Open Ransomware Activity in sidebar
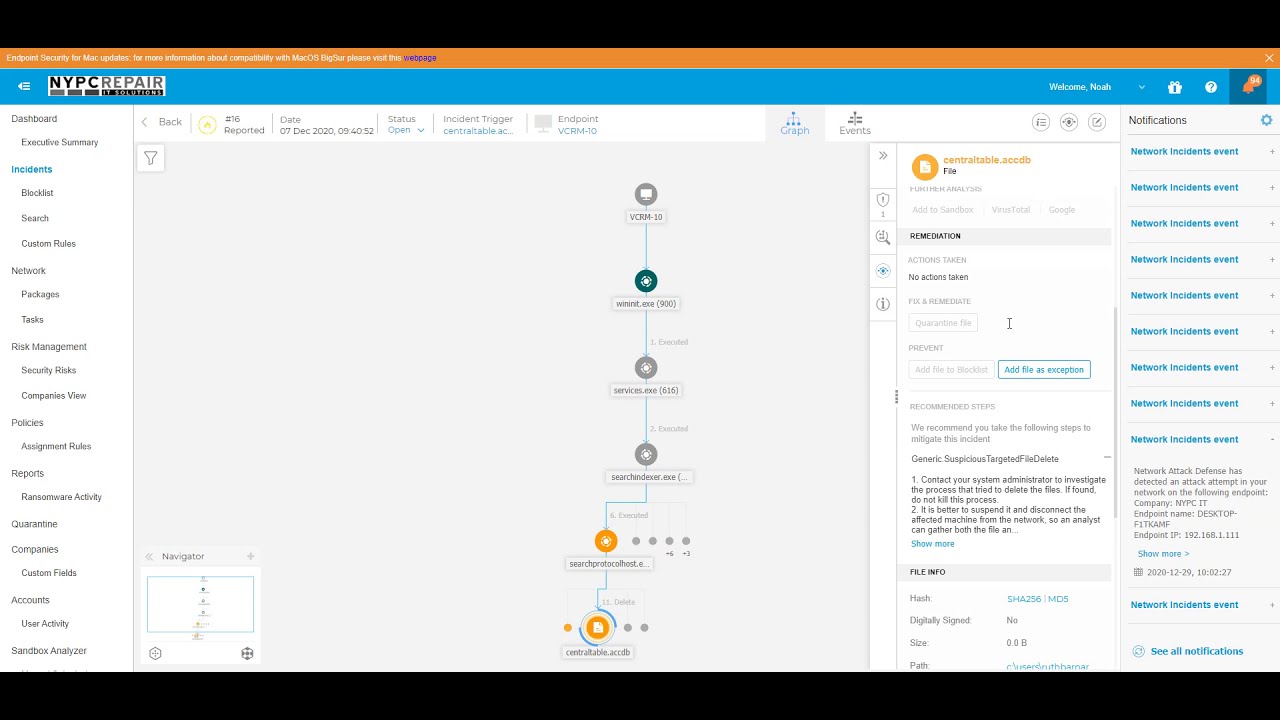This screenshot has height=720, width=1280. click(62, 497)
